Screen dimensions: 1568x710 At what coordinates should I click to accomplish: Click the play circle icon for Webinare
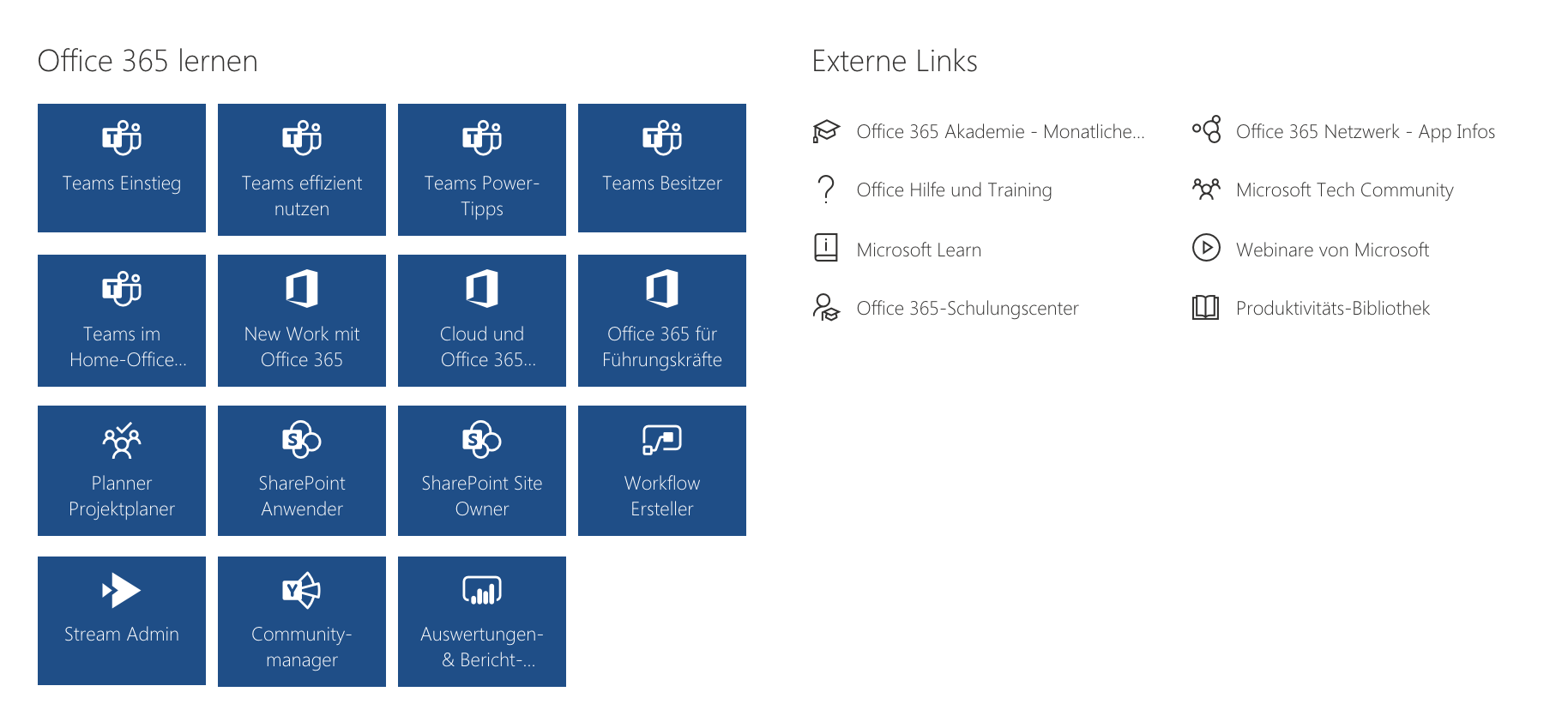pos(1206,248)
